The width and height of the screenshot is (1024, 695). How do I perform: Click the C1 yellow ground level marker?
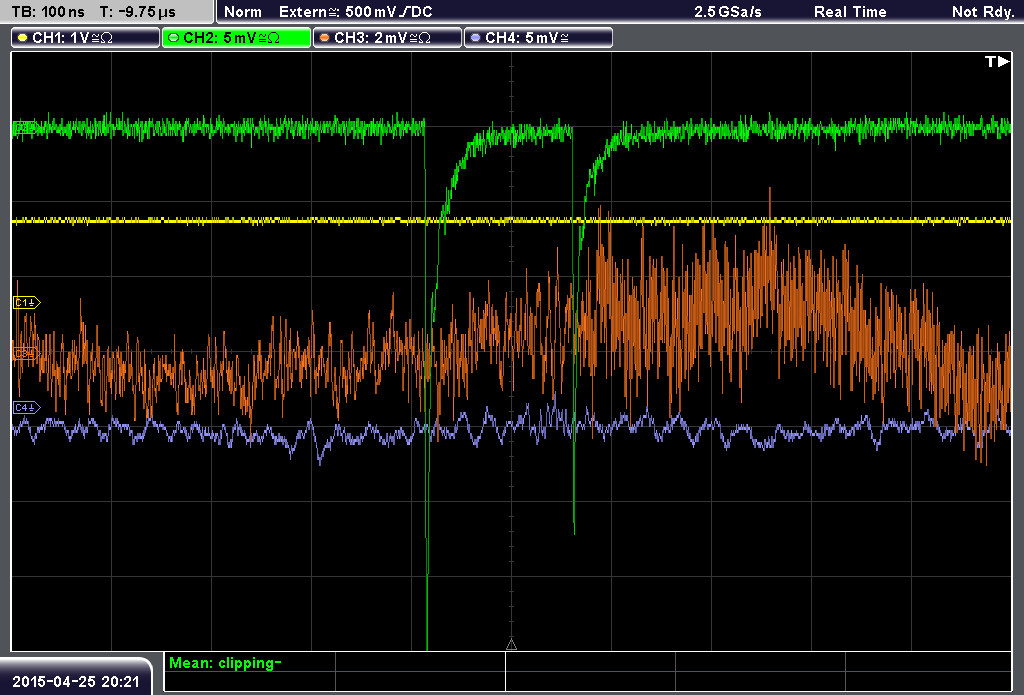[27, 302]
